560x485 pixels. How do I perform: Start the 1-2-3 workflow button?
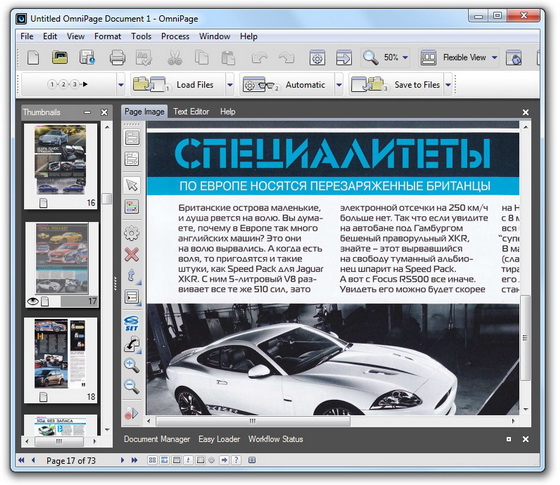point(69,85)
